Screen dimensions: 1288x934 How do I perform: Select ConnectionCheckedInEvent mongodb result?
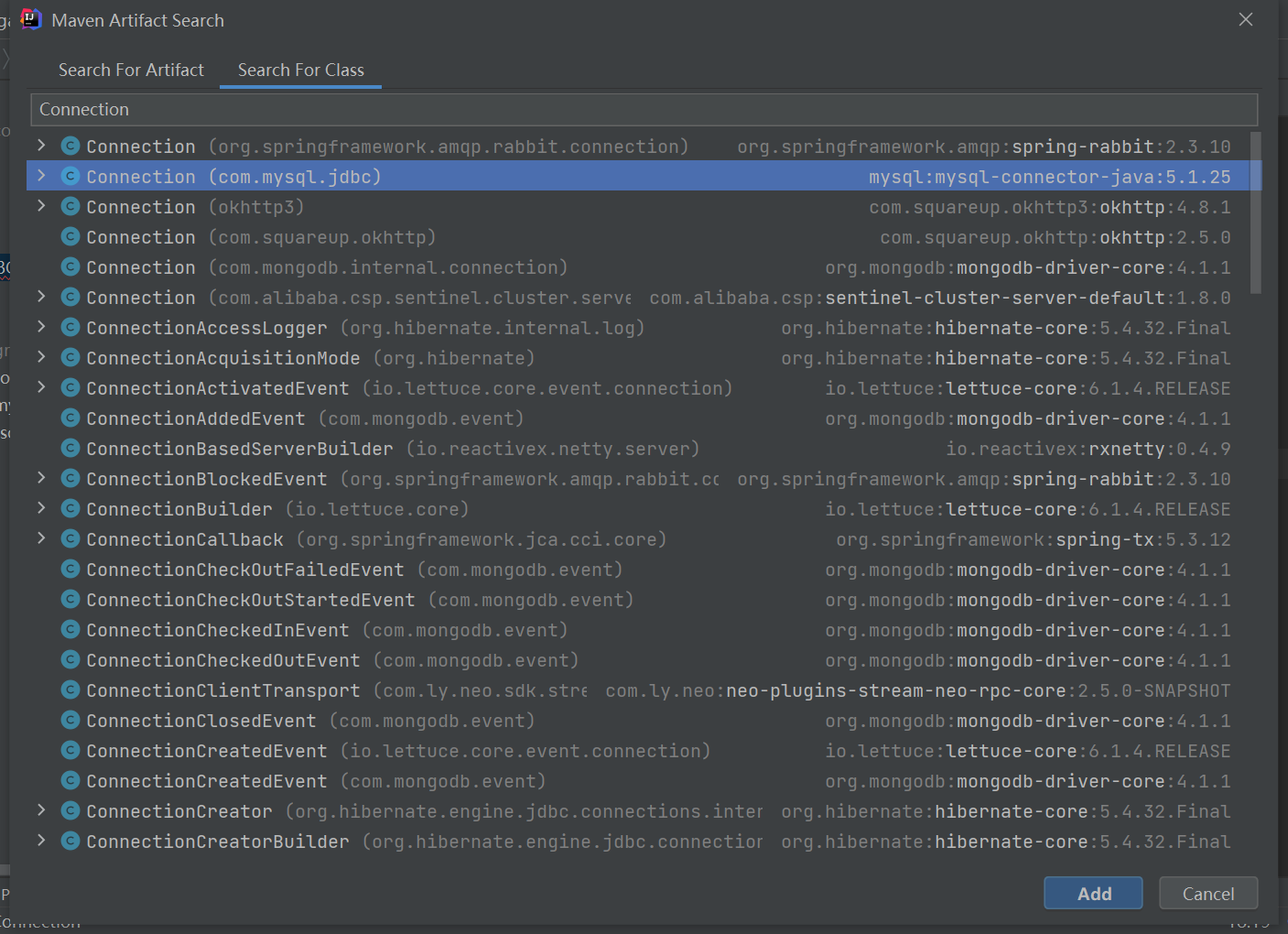tap(218, 630)
